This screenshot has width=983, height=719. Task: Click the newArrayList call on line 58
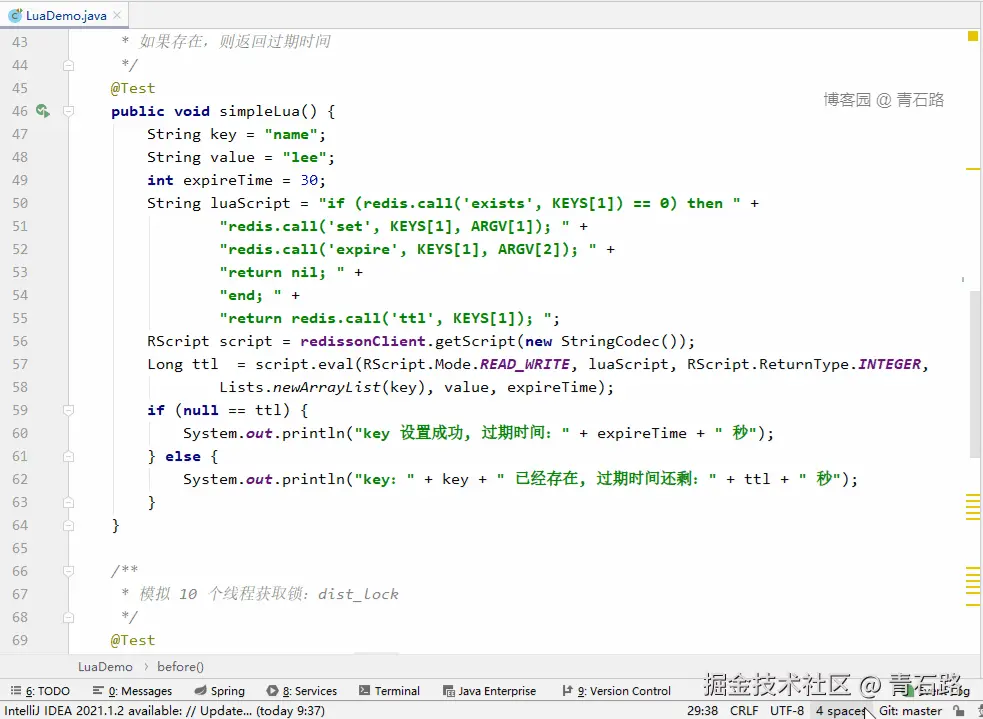tap(327, 387)
